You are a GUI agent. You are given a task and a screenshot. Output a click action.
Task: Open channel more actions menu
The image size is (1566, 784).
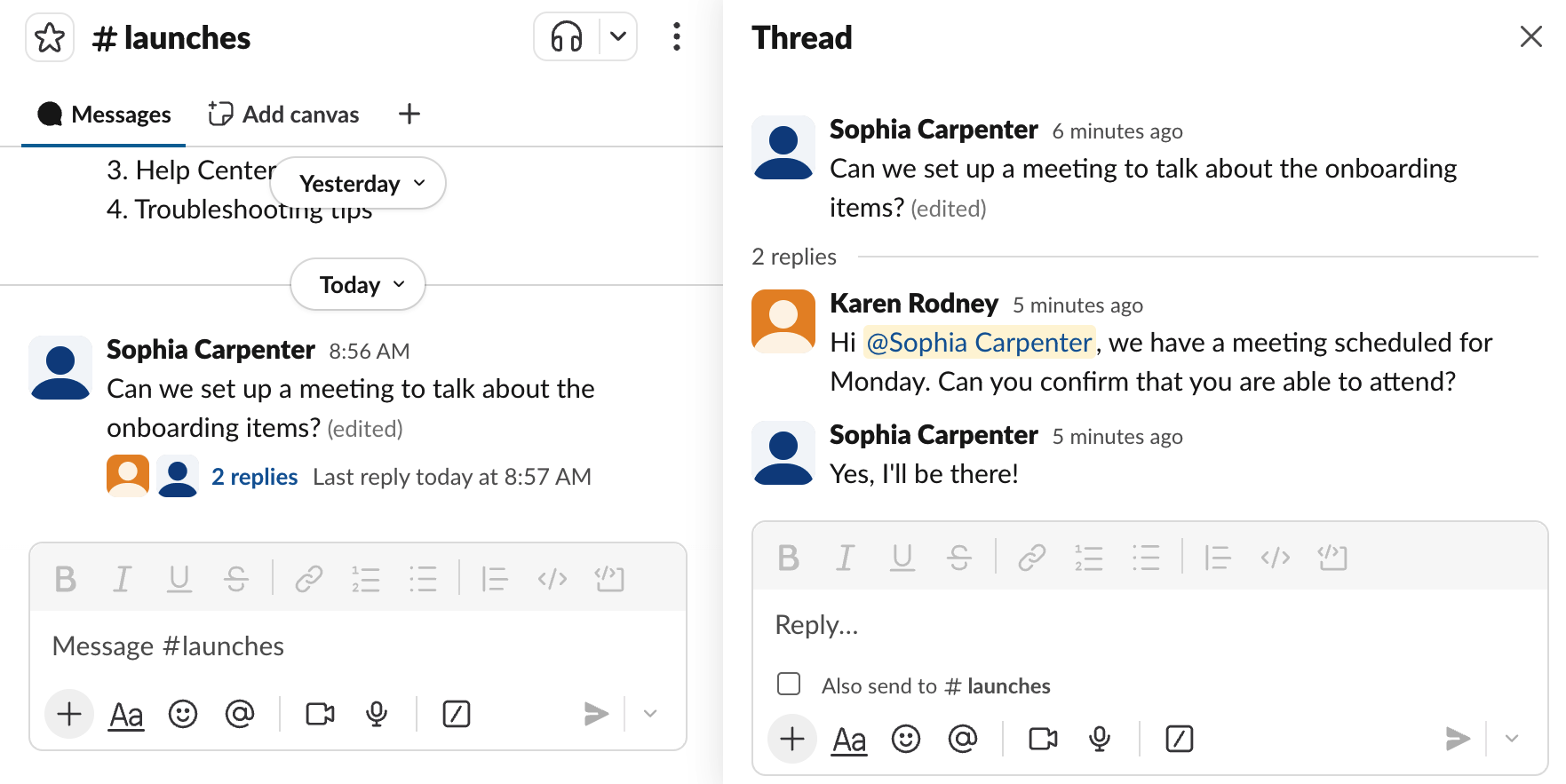click(676, 37)
